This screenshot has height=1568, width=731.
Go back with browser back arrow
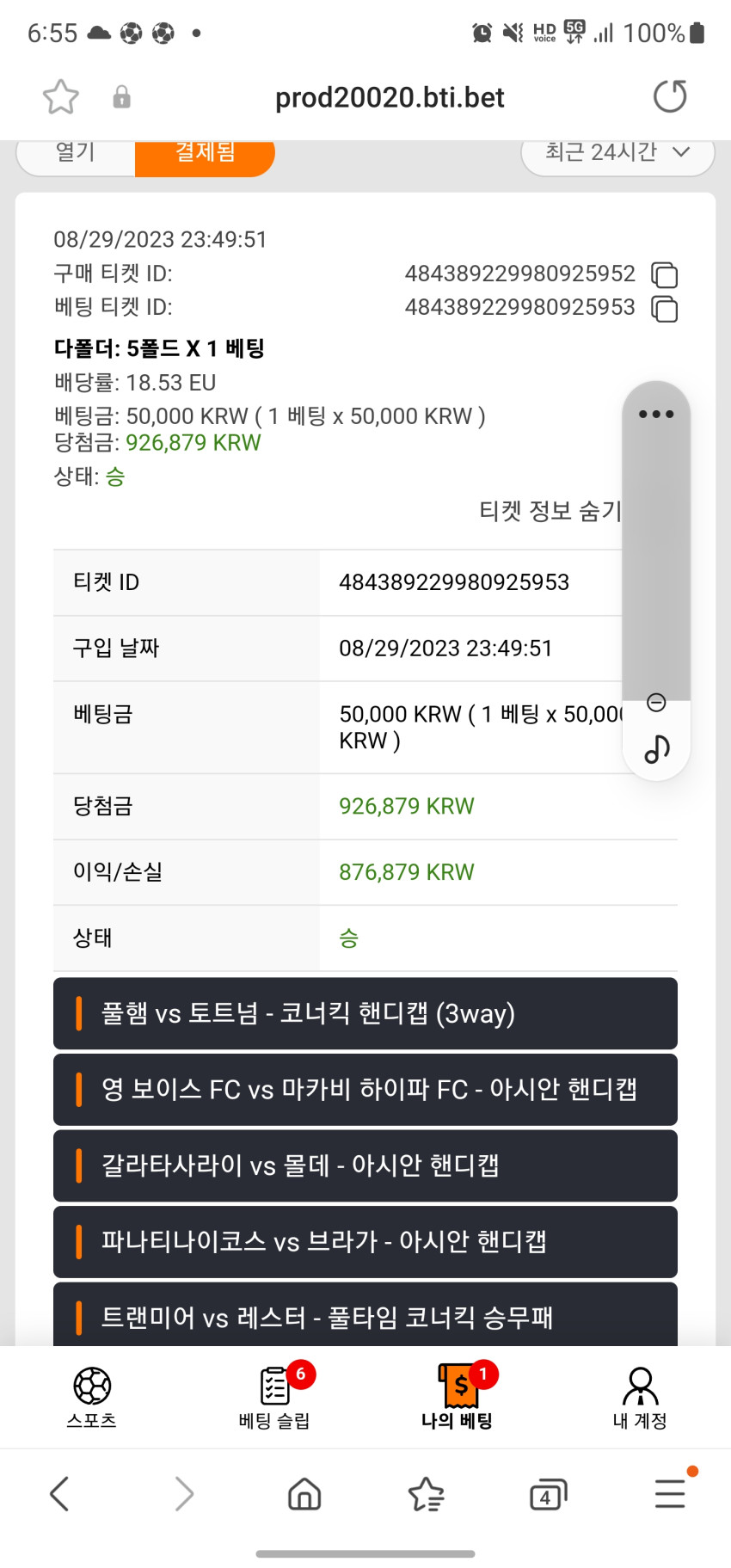(x=59, y=1494)
